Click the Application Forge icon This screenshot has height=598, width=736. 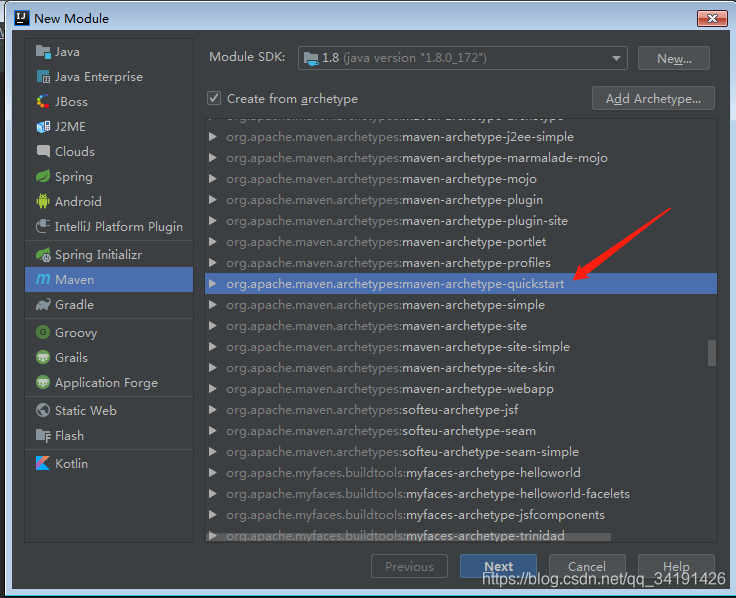tap(43, 382)
